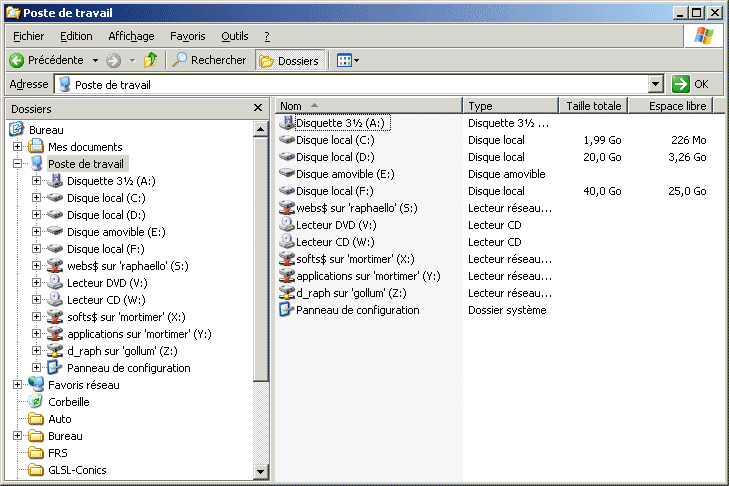Open the view mode dropdown button
729x486 pixels.
point(348,61)
